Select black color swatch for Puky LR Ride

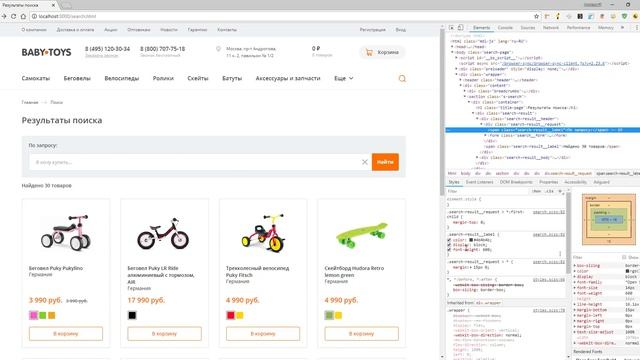click(x=132, y=315)
